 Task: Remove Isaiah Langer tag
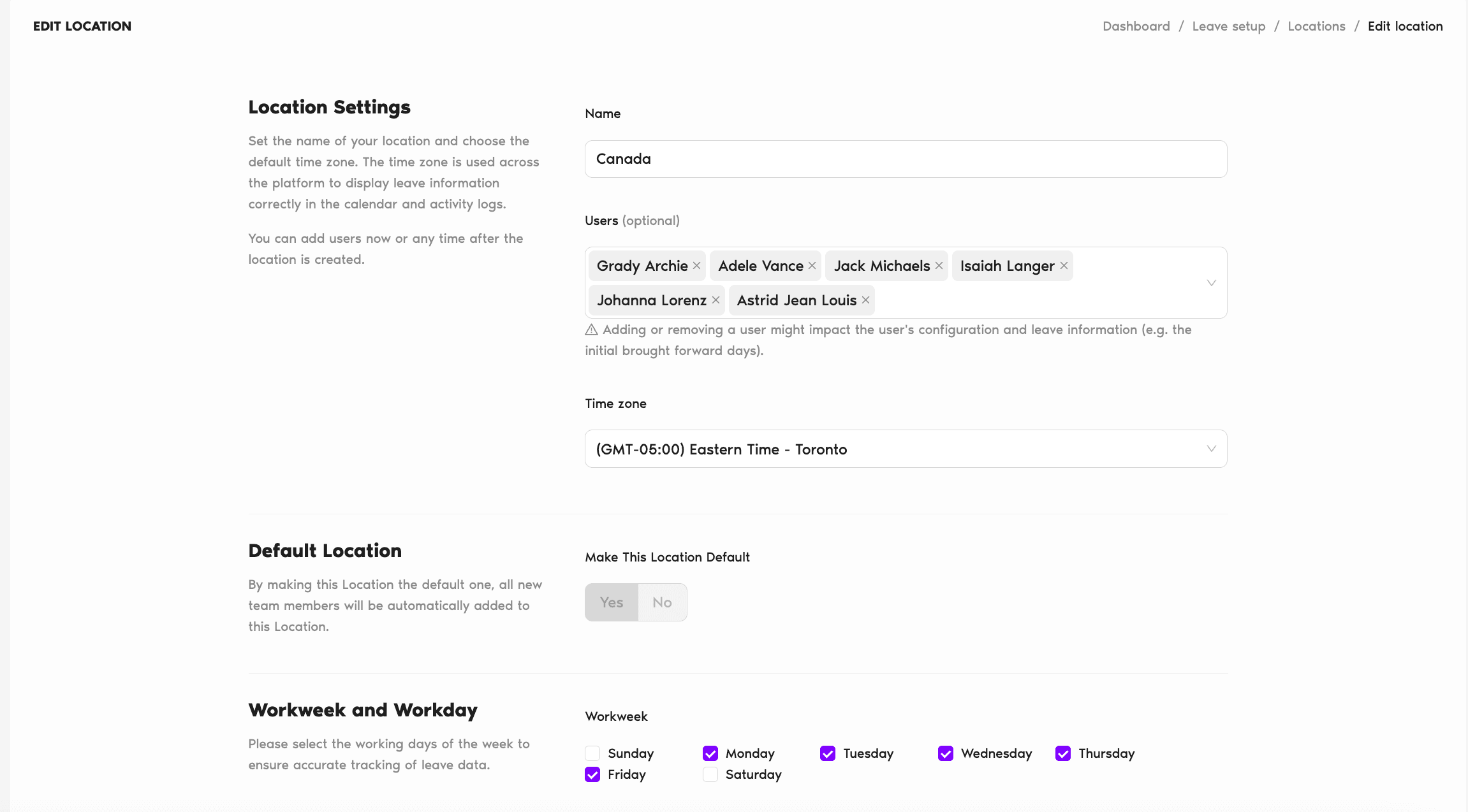click(x=1064, y=266)
